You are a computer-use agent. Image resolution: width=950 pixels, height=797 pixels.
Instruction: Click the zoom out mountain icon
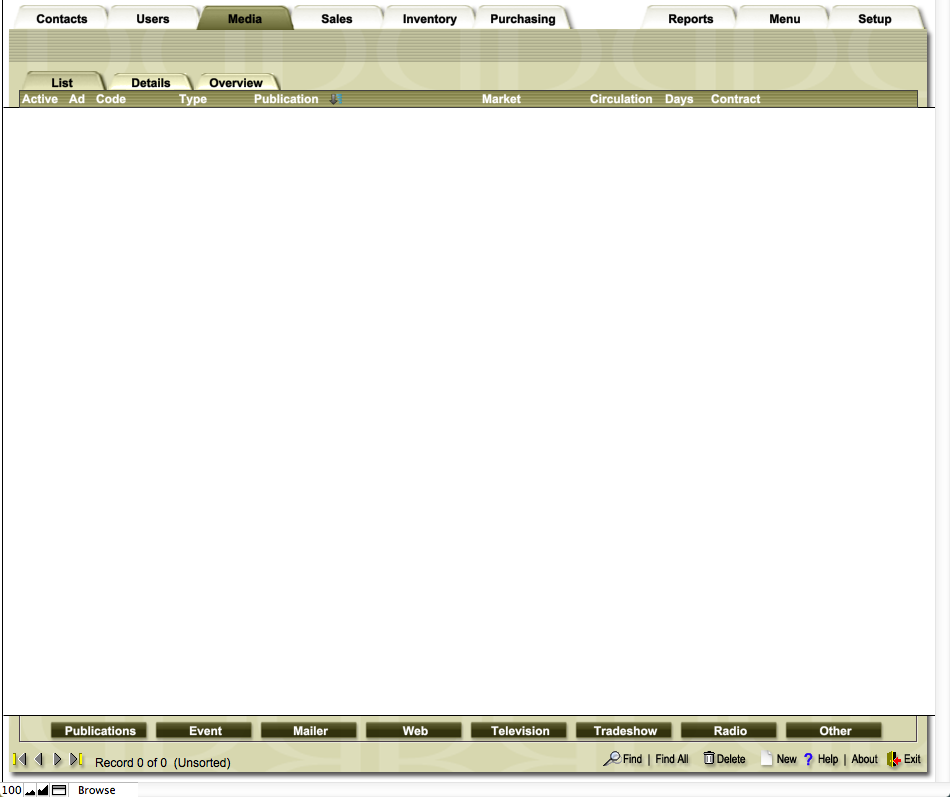coord(30,791)
